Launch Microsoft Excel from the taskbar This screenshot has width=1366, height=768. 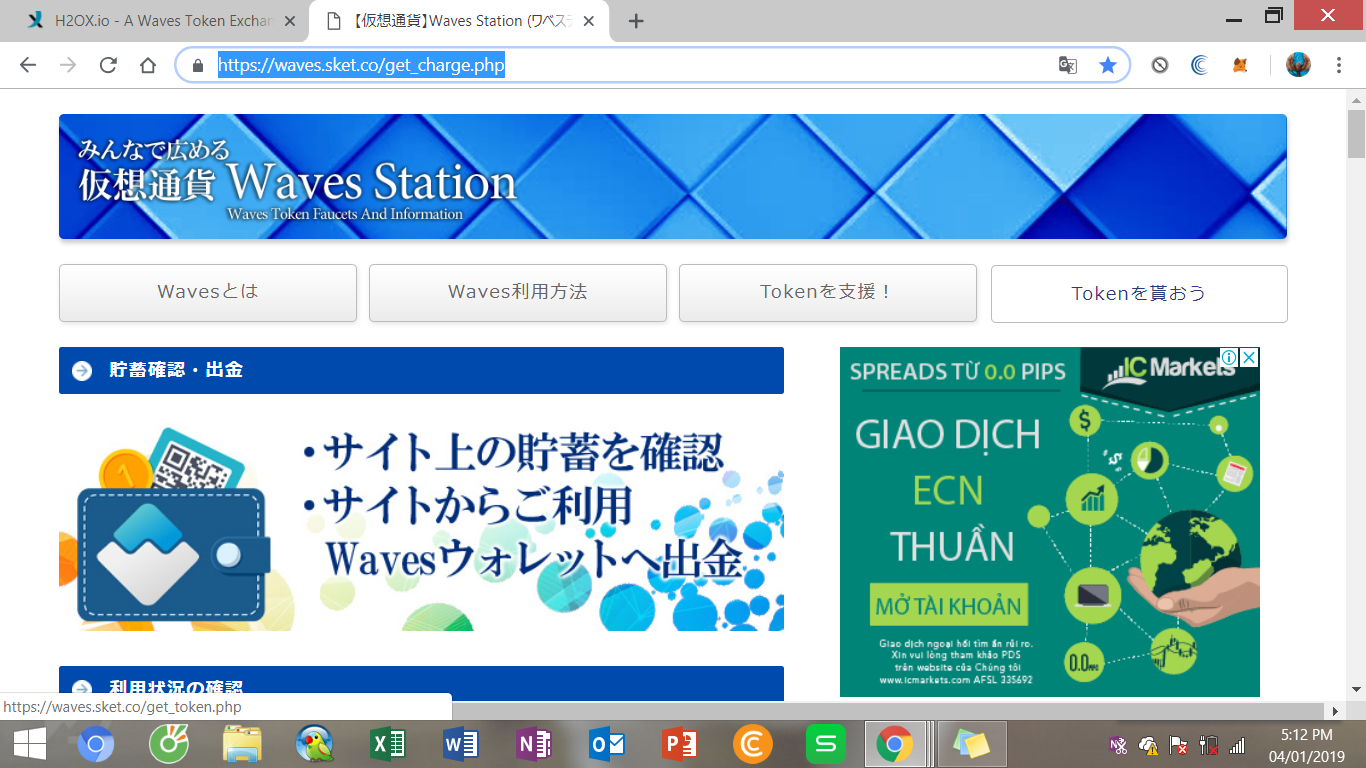click(x=386, y=744)
